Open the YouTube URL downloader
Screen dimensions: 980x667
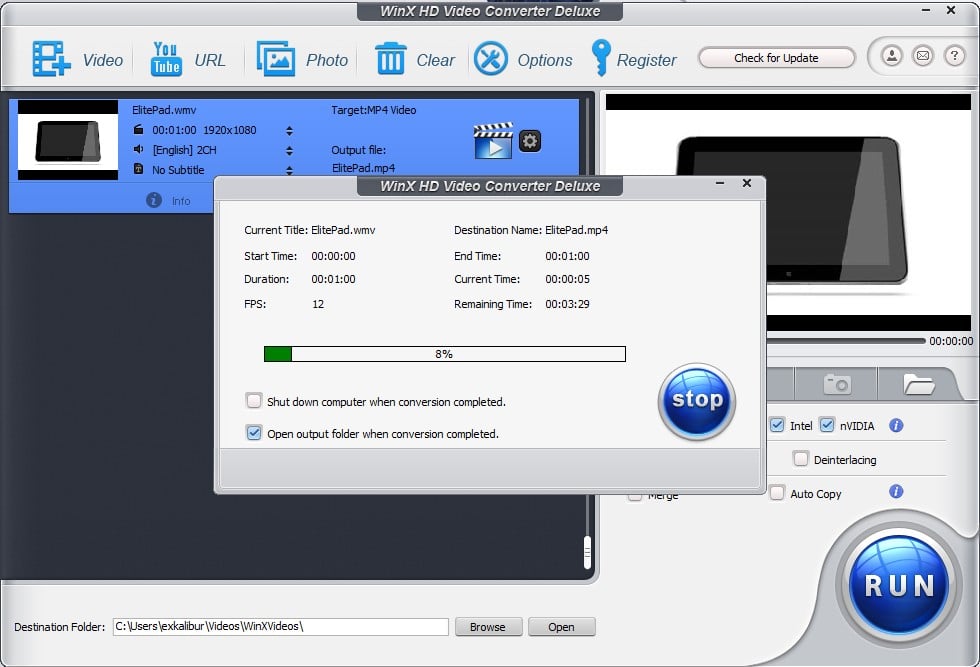point(166,59)
